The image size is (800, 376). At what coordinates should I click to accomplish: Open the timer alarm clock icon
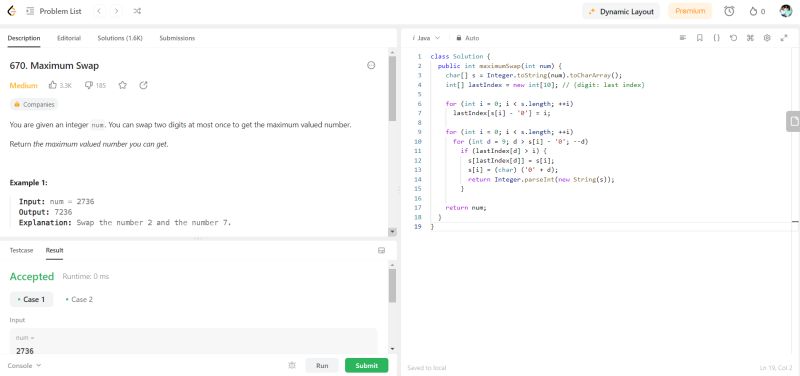pos(729,11)
